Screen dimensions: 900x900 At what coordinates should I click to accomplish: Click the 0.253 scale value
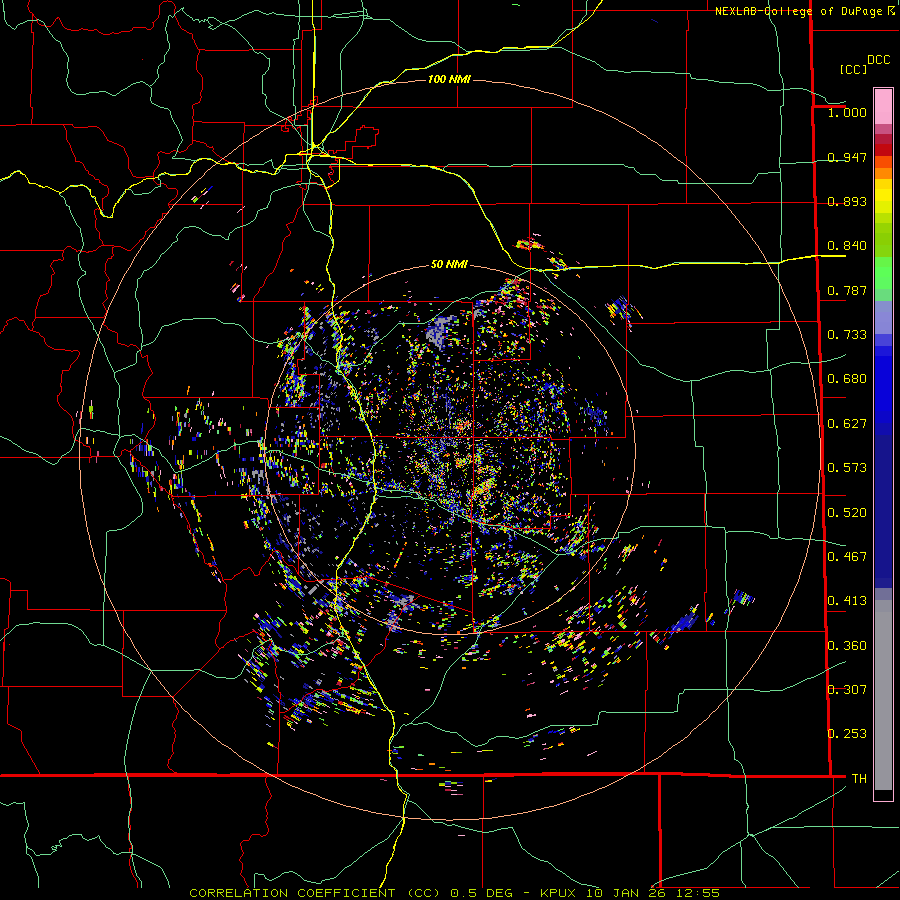click(x=847, y=734)
